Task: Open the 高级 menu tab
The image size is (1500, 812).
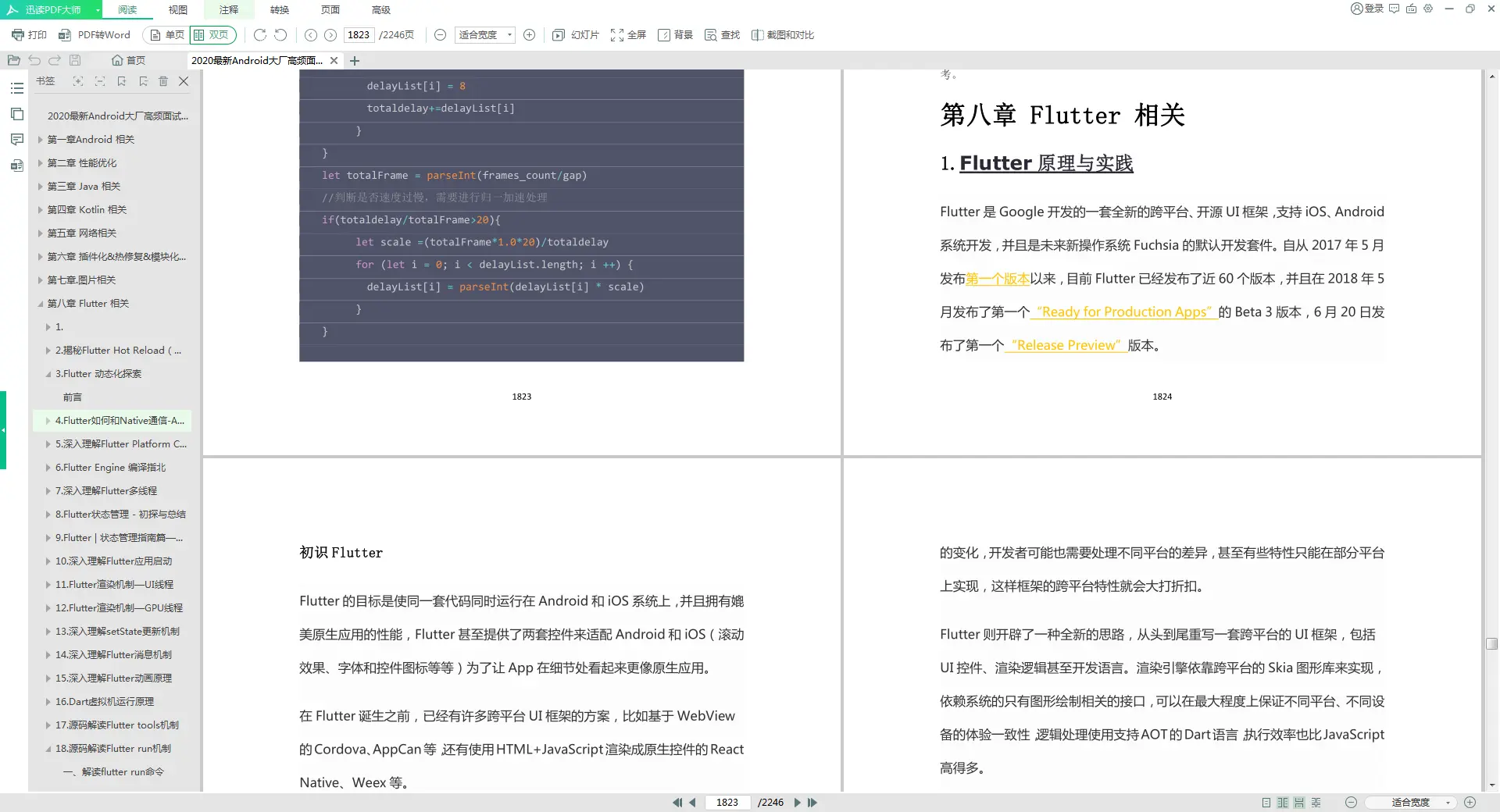Action: [x=380, y=10]
